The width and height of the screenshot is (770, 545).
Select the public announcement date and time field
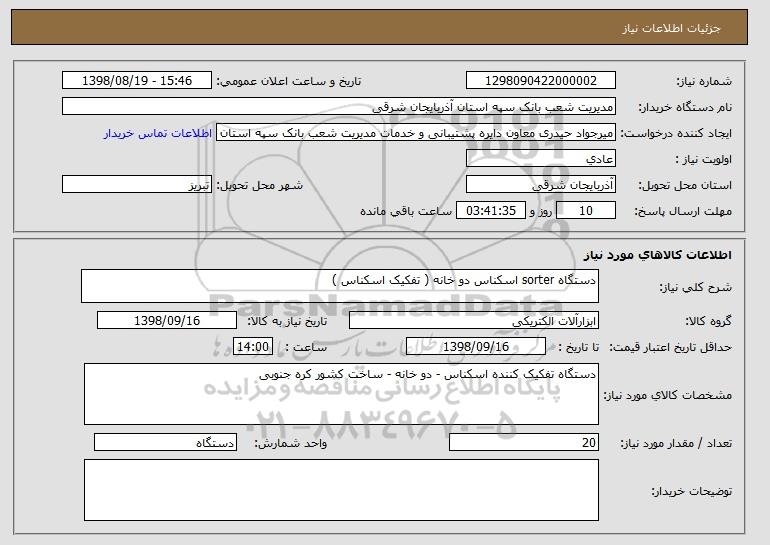137,81
